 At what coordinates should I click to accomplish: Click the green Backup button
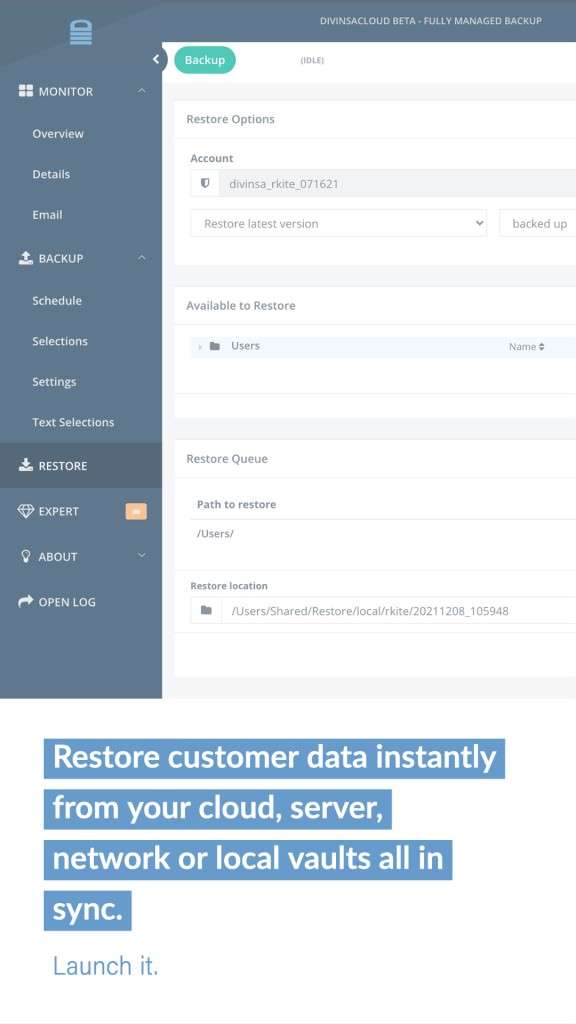click(x=204, y=60)
